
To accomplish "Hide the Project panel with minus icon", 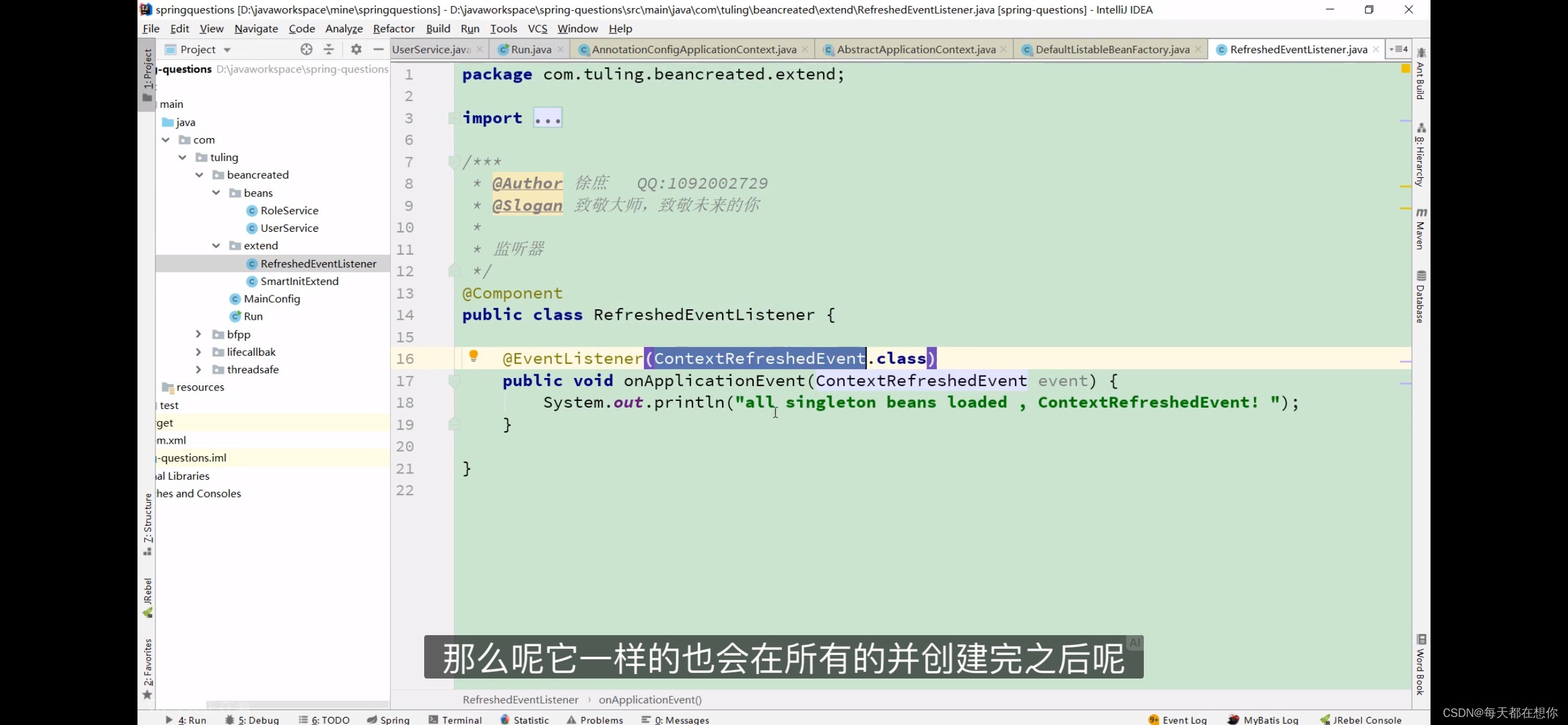I will click(378, 50).
